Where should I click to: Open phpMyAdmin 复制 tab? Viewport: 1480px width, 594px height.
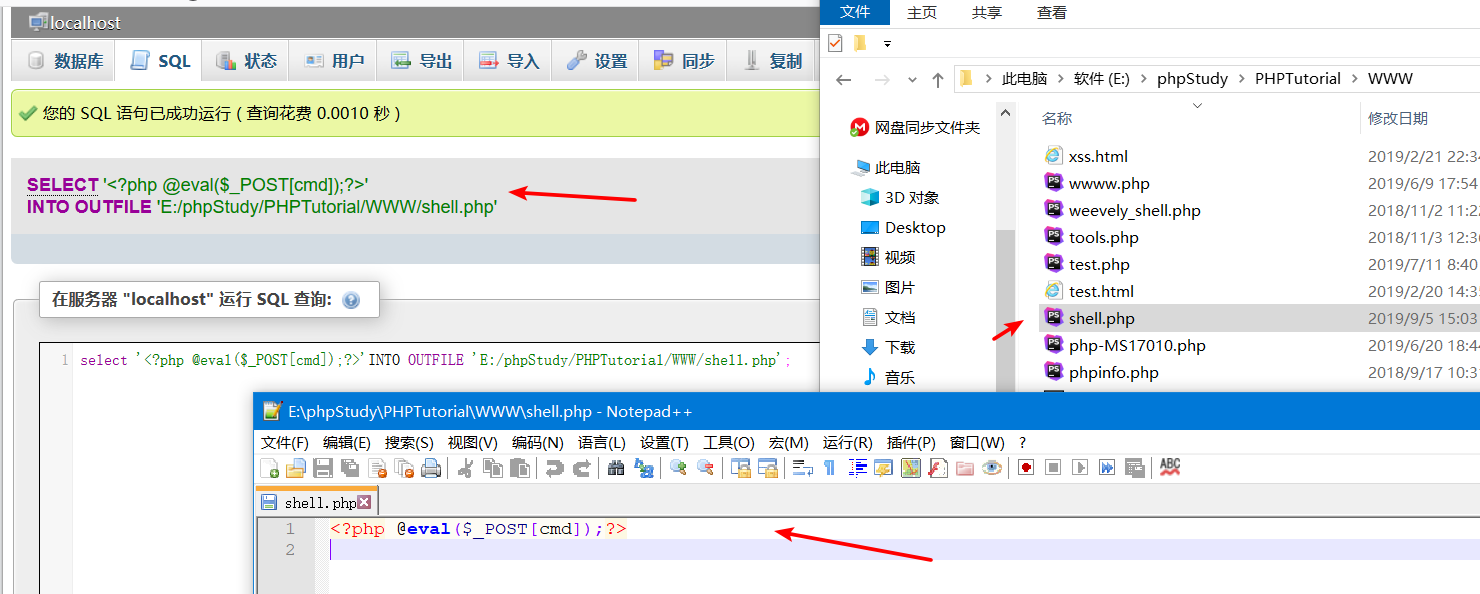coord(772,61)
